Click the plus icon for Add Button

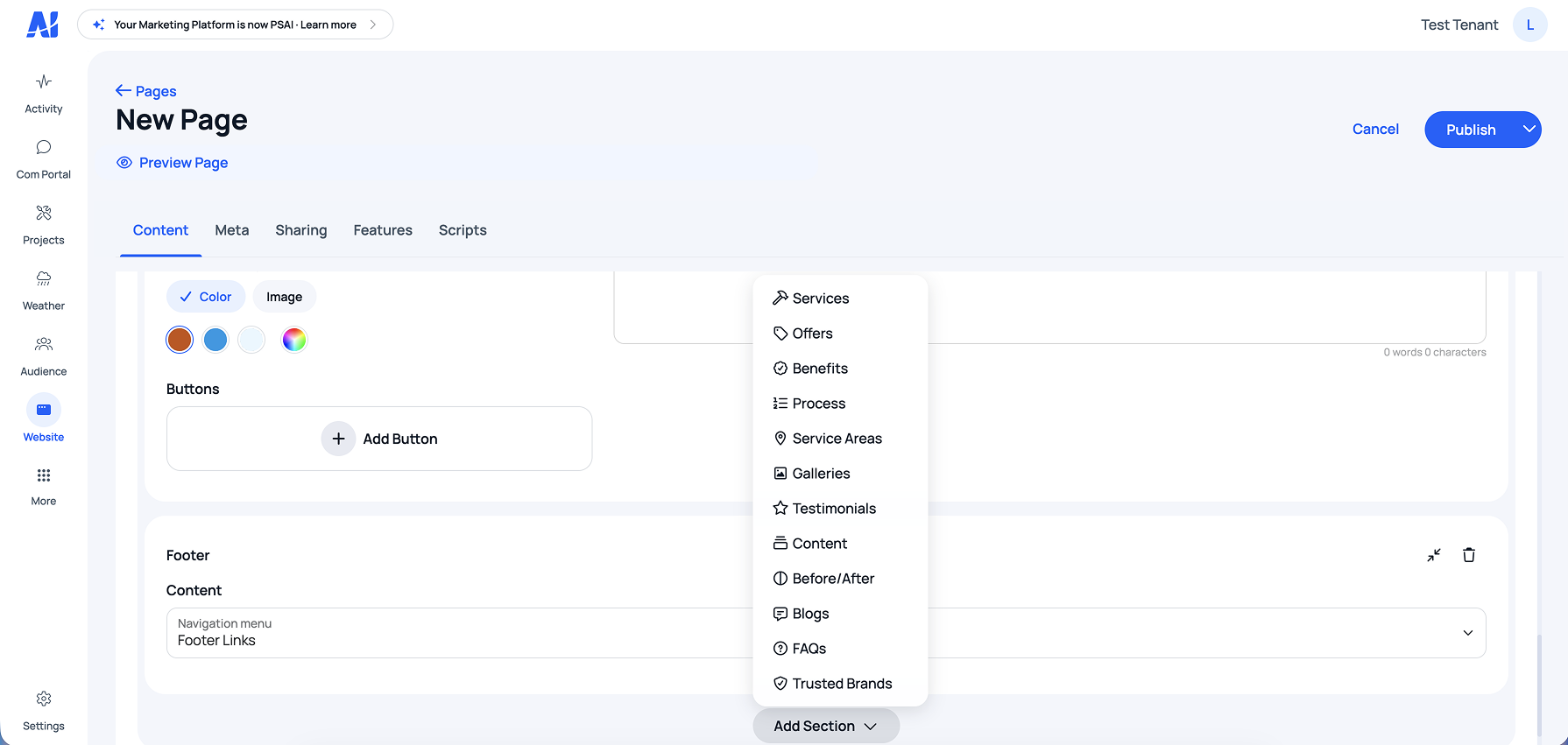coord(338,439)
